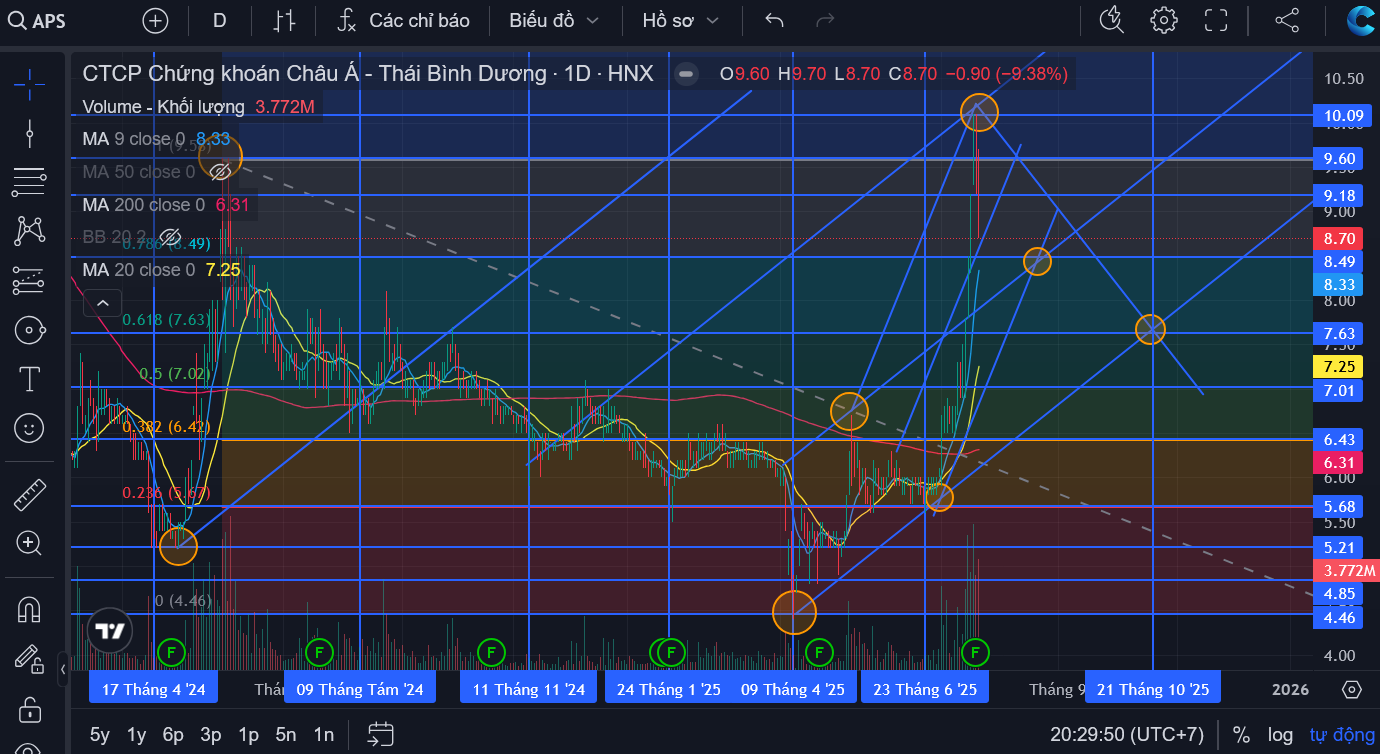The height and width of the screenshot is (754, 1380).
Task: Click the F event marker nearest the 17 Tháng 4 '24 label
Action: click(171, 653)
